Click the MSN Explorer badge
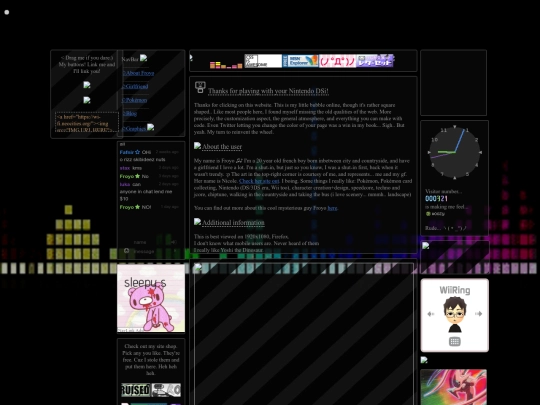 coord(300,61)
